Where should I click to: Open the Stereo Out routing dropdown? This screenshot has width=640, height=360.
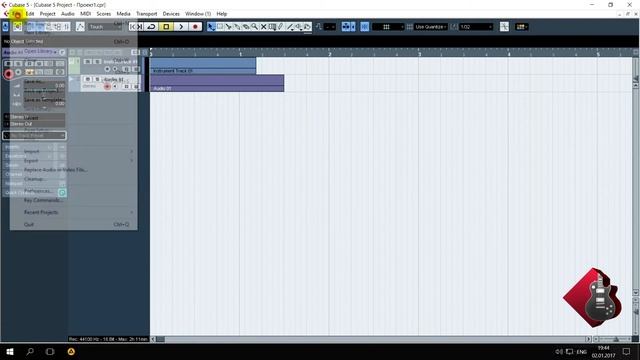[35, 124]
